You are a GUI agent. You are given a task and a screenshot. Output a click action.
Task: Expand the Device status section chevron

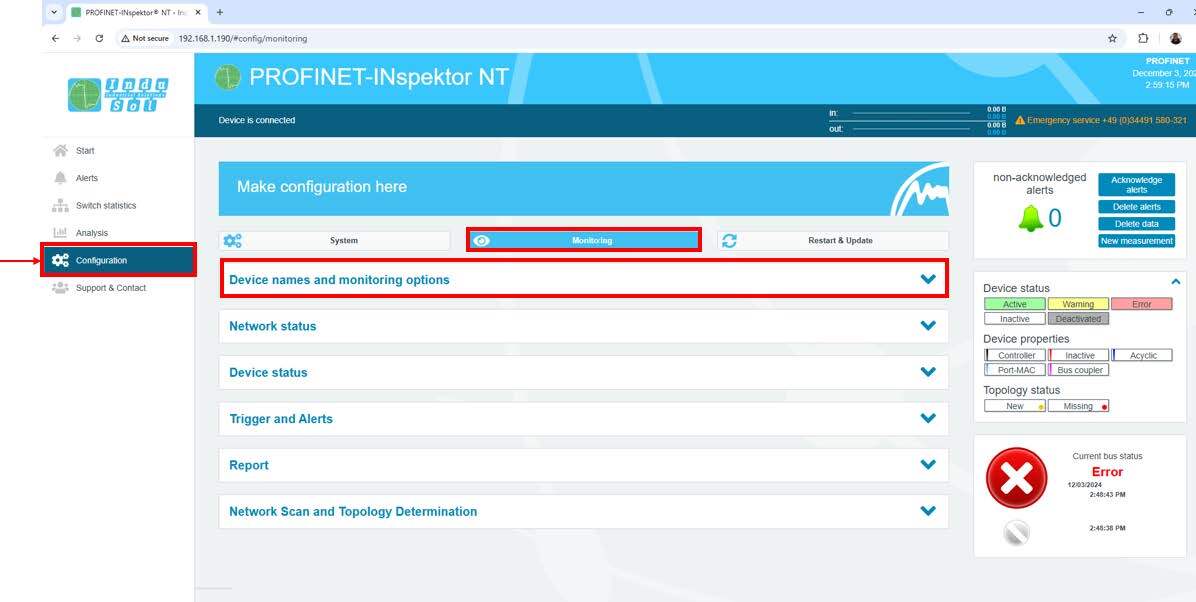928,372
